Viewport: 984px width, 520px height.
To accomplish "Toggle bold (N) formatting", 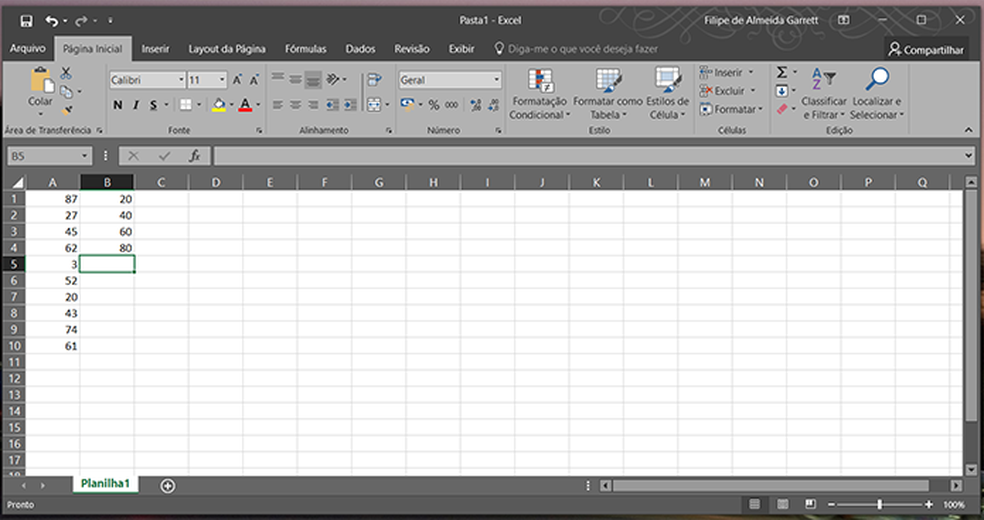I will 117,105.
